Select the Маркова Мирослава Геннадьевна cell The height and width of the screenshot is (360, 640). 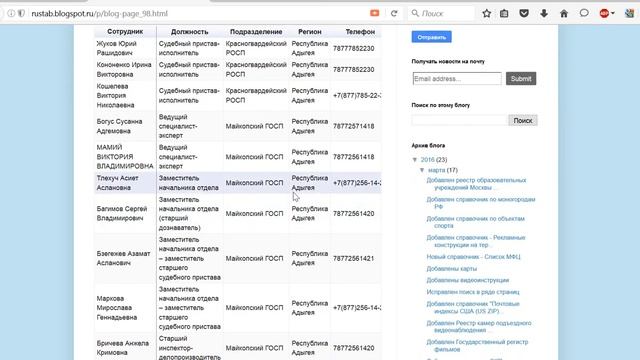pos(125,308)
